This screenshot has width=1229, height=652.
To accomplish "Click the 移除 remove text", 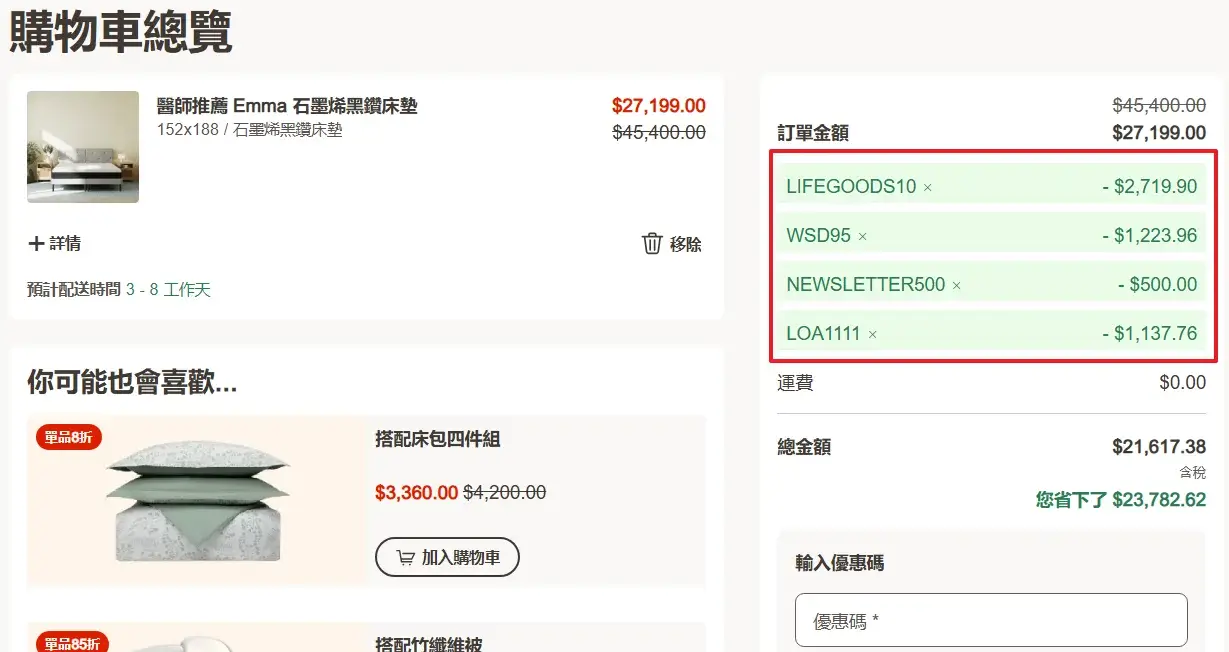I will [686, 244].
